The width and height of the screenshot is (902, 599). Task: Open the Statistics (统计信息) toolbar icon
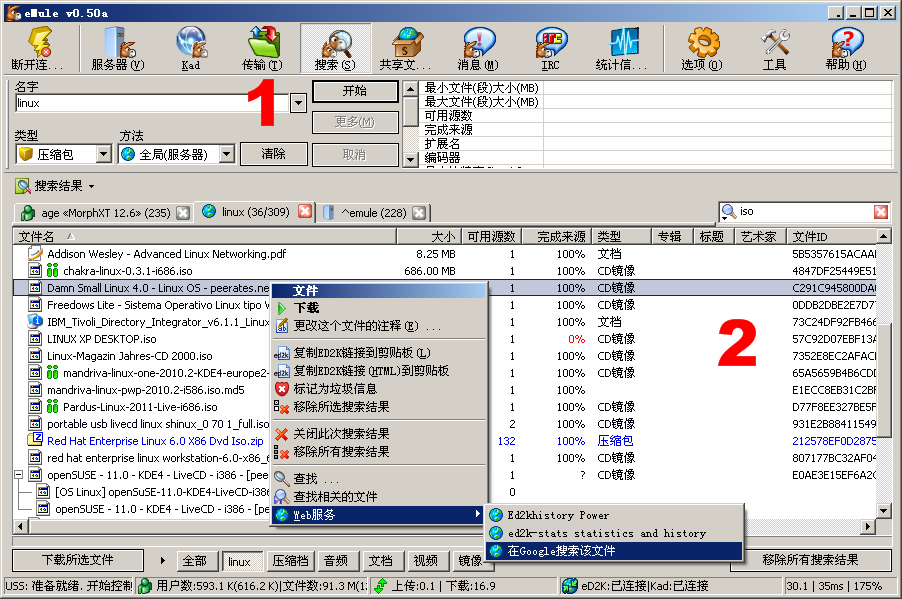[x=622, y=48]
